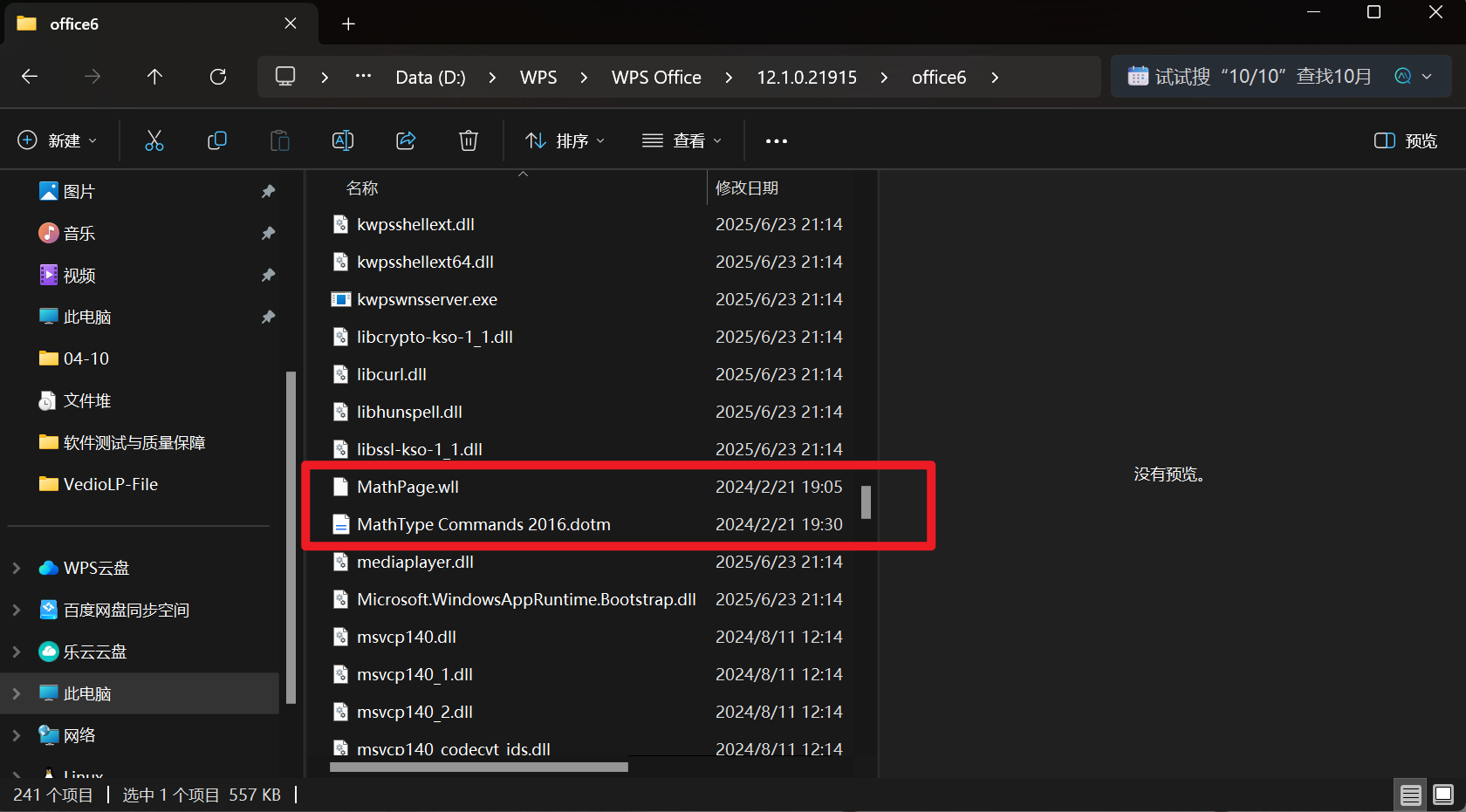The height and width of the screenshot is (812, 1466).
Task: Click the Copy icon in toolbar
Action: [x=217, y=140]
